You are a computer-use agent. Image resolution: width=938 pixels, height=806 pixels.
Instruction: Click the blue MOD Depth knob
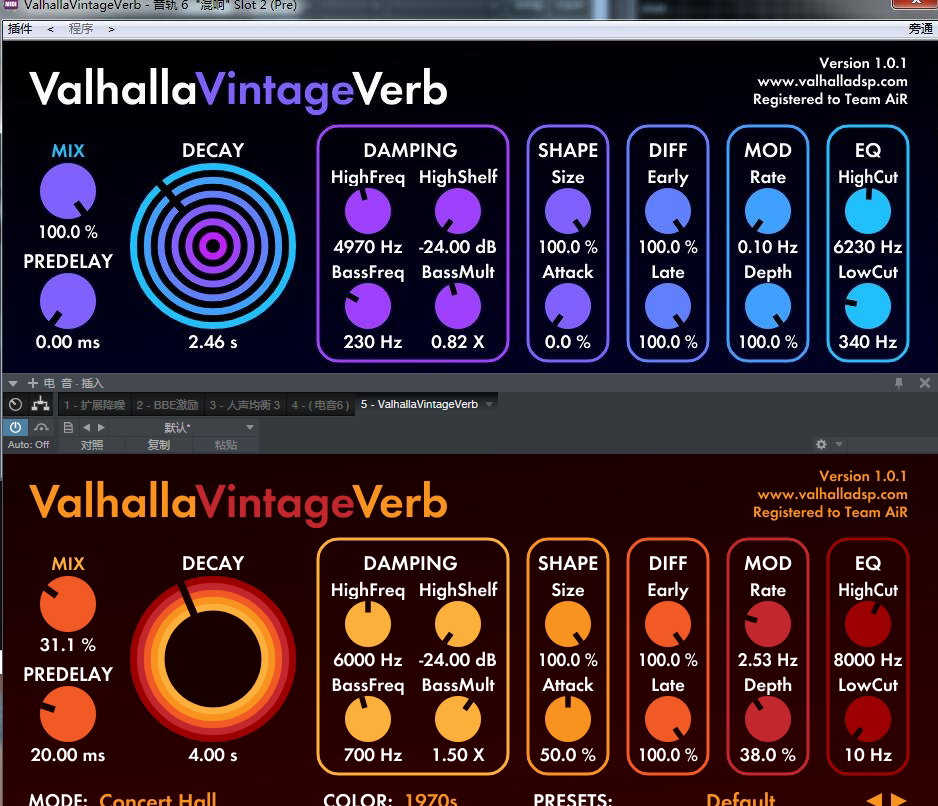[768, 306]
